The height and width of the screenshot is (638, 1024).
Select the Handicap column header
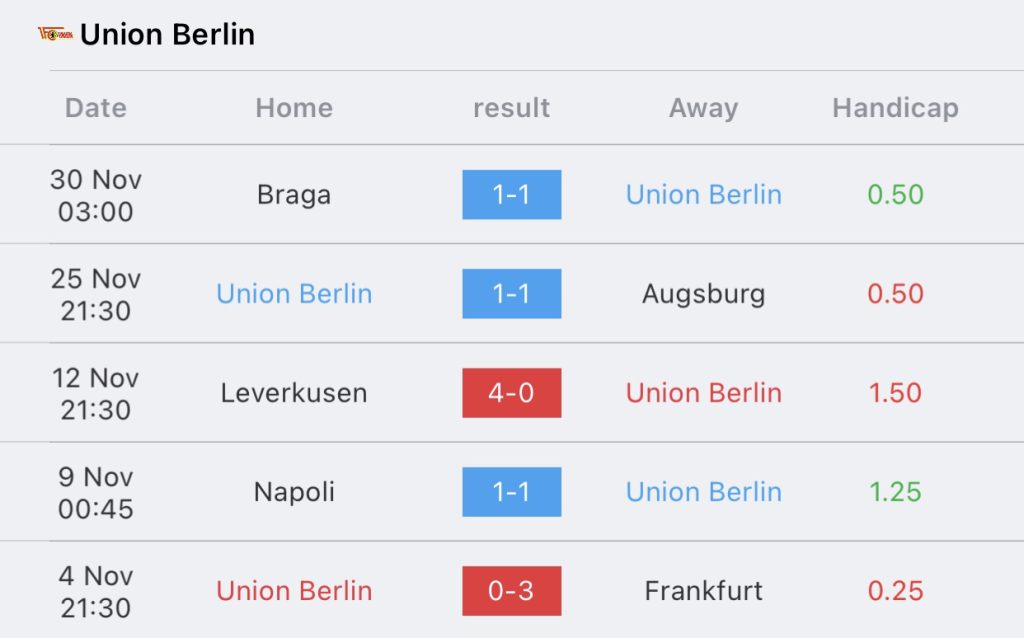pos(895,108)
